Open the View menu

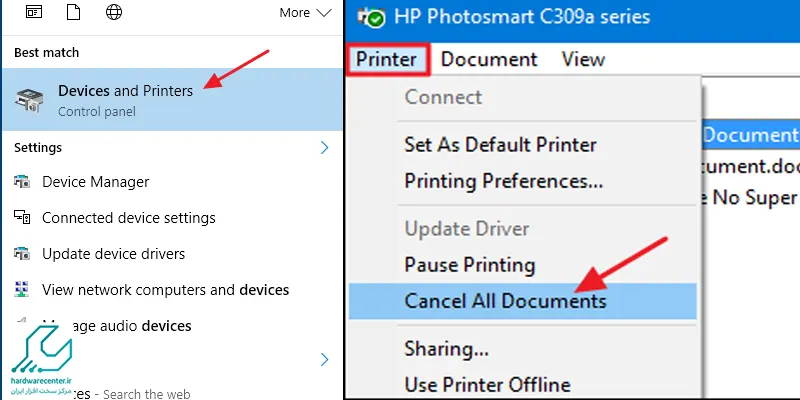[x=583, y=59]
